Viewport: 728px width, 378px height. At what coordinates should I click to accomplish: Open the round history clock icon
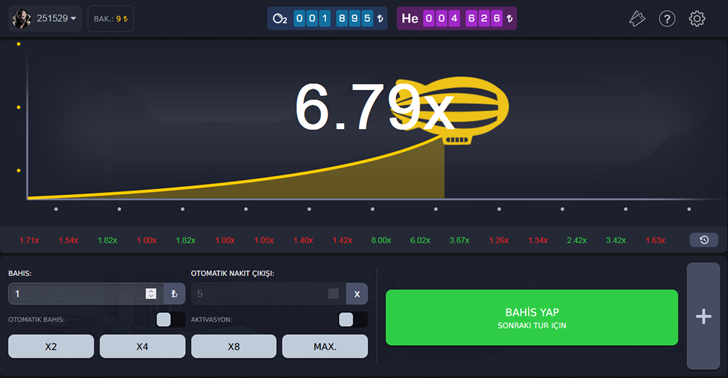[x=704, y=240]
